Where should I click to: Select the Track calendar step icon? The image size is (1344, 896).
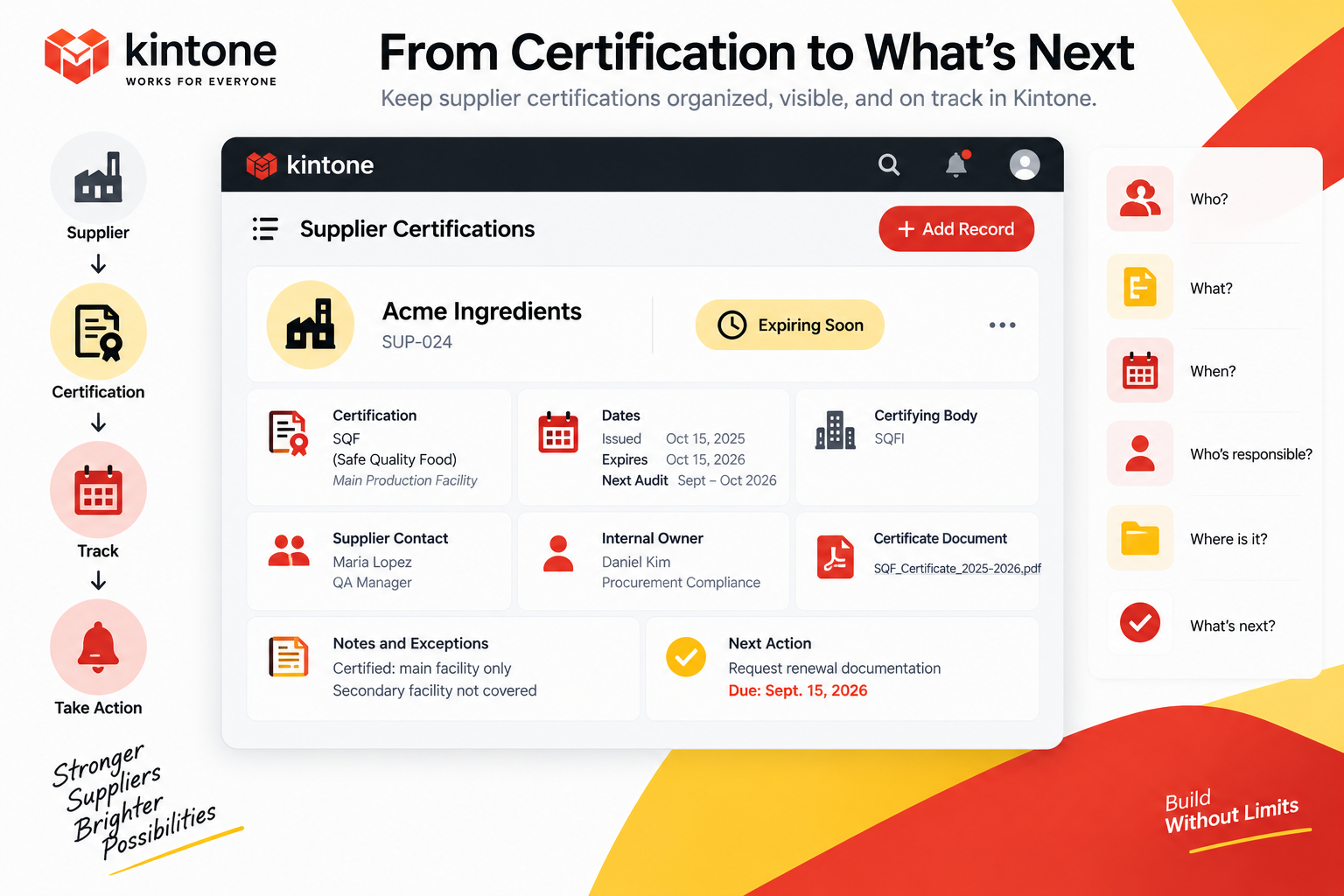98,490
